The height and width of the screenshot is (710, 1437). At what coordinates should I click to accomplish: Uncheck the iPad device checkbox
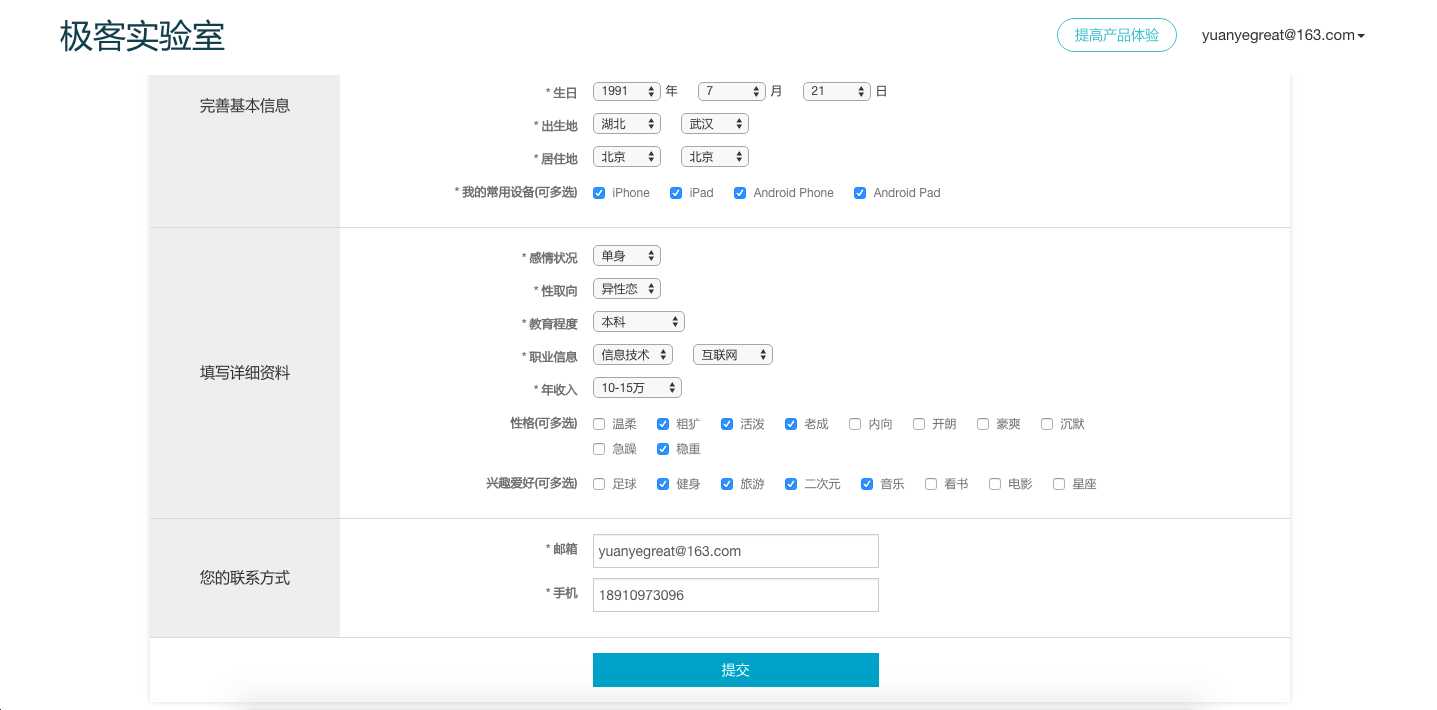click(676, 193)
